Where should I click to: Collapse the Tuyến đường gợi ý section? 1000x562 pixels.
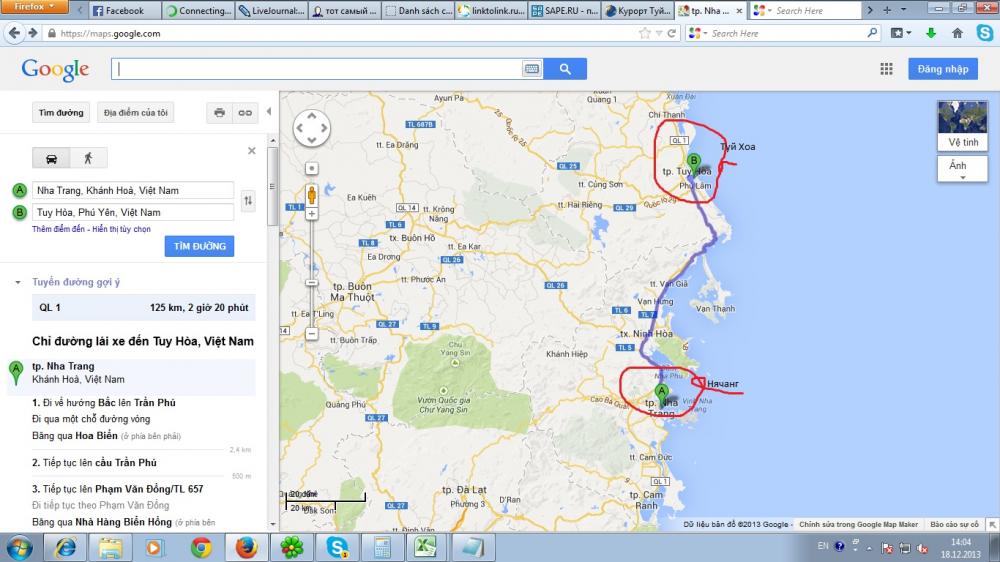(18, 283)
